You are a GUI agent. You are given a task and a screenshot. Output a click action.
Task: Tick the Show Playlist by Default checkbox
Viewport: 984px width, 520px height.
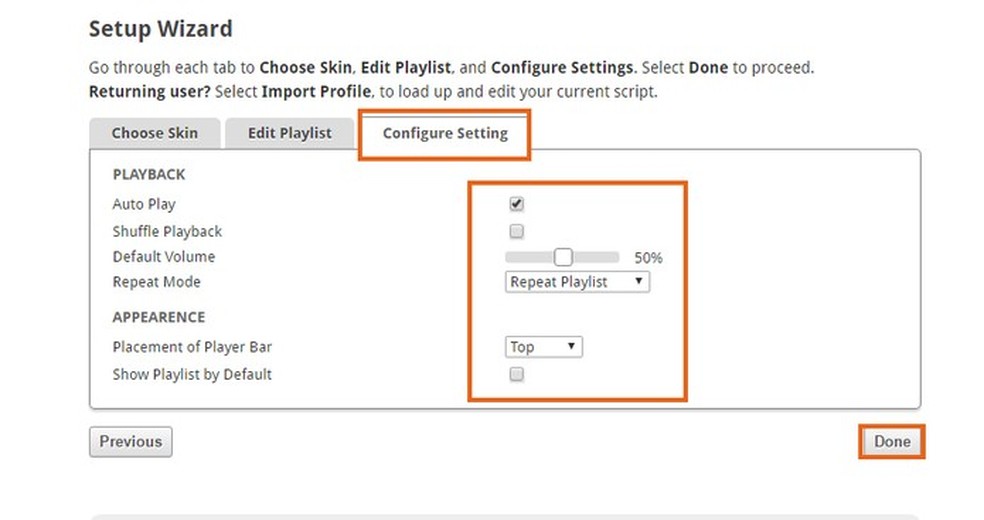click(517, 374)
